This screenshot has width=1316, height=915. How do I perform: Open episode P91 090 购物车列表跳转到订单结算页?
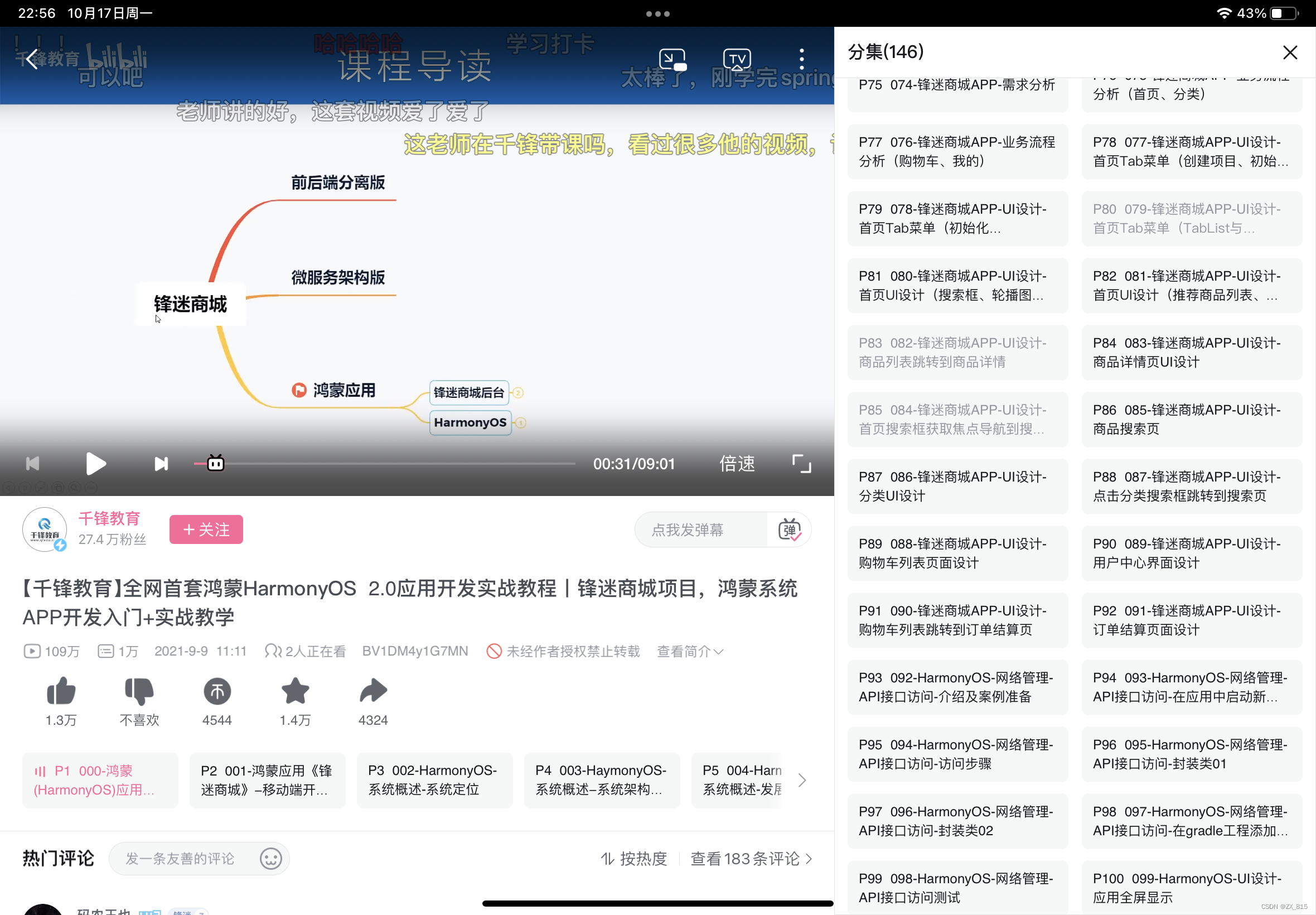click(x=957, y=620)
